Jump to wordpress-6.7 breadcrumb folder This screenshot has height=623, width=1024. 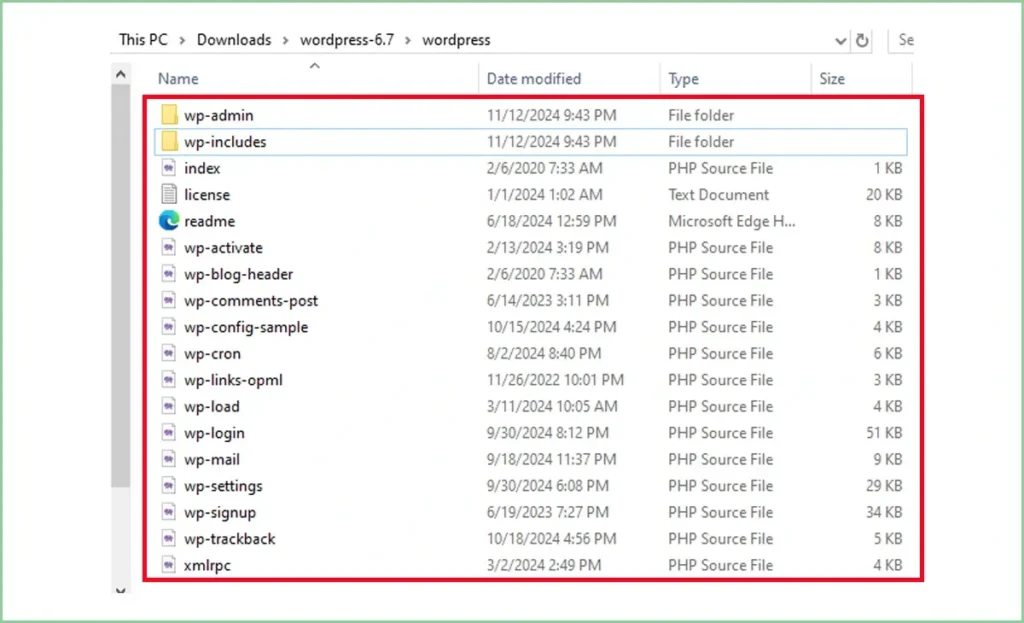tap(347, 40)
